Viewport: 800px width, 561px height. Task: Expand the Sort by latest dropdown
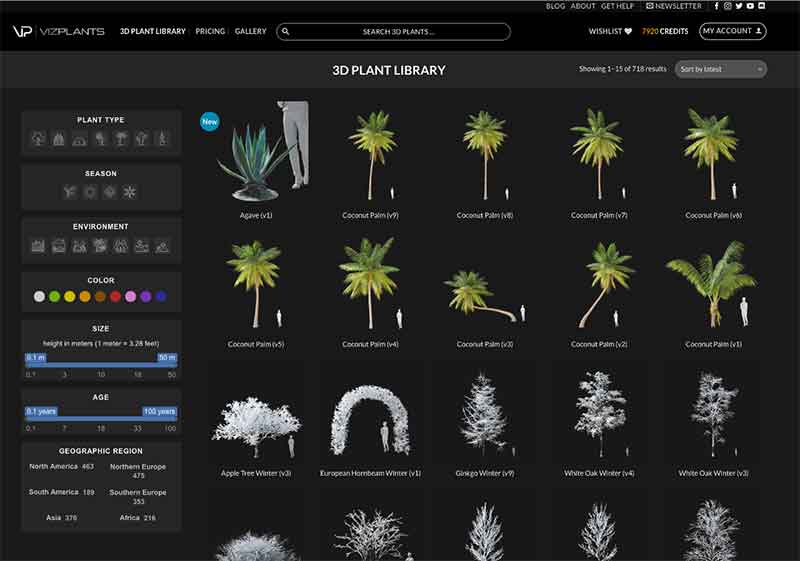[x=721, y=69]
